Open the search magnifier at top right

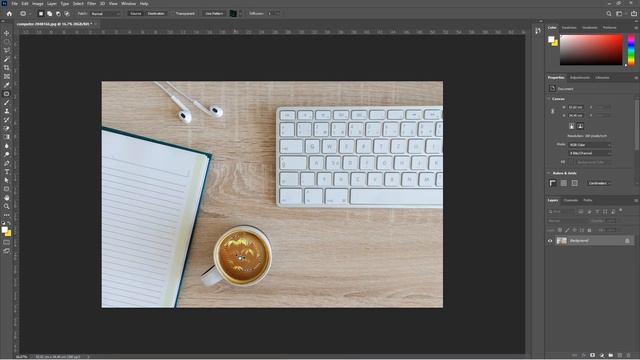pyautogui.click(x=609, y=13)
